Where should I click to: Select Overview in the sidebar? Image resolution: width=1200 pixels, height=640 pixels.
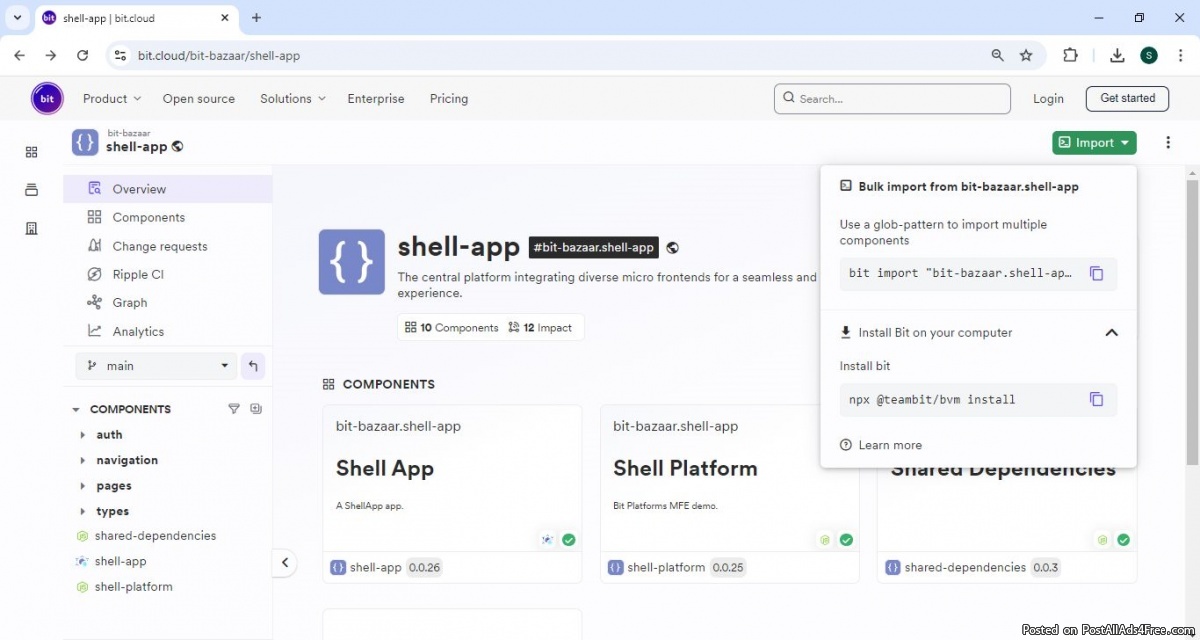click(167, 189)
